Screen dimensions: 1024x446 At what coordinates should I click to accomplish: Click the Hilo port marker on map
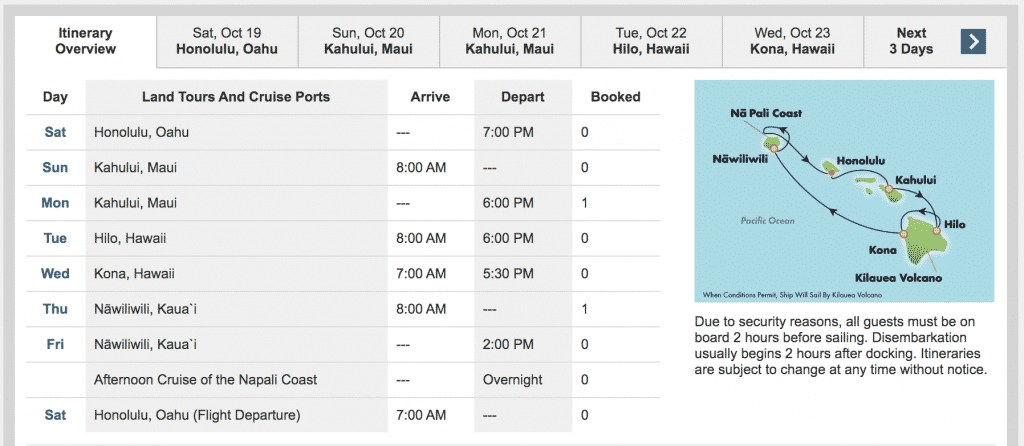[x=936, y=231]
